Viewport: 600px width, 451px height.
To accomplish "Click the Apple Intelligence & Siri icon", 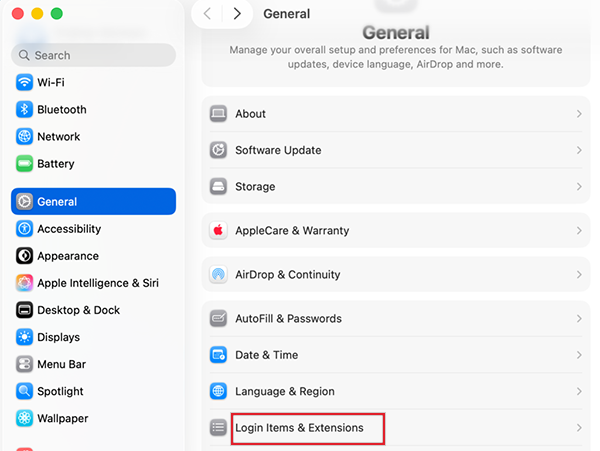I will click(24, 283).
